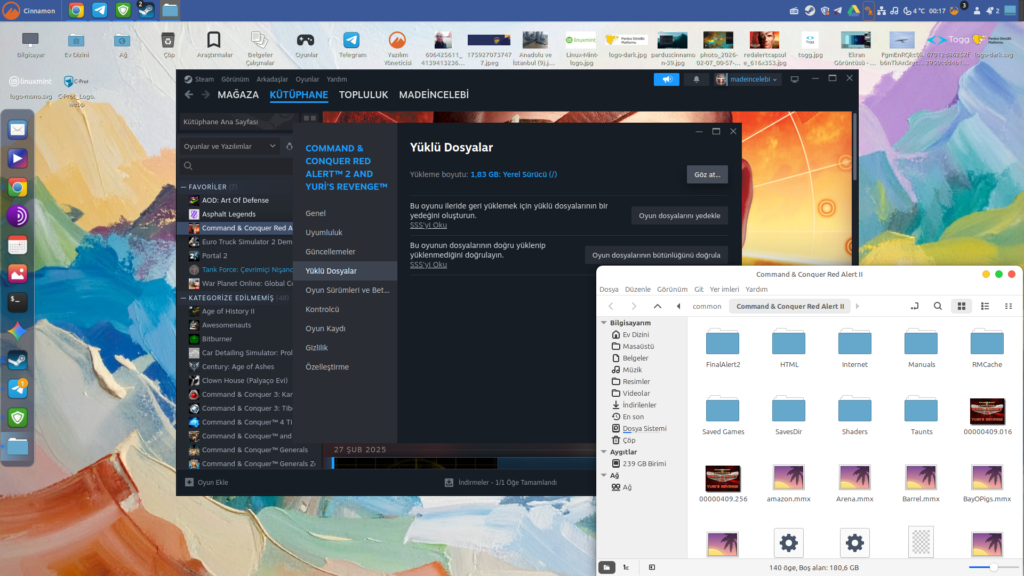Toggle Steam Big Picture mode icon
Screen dimensions: 1024x576
point(794,79)
